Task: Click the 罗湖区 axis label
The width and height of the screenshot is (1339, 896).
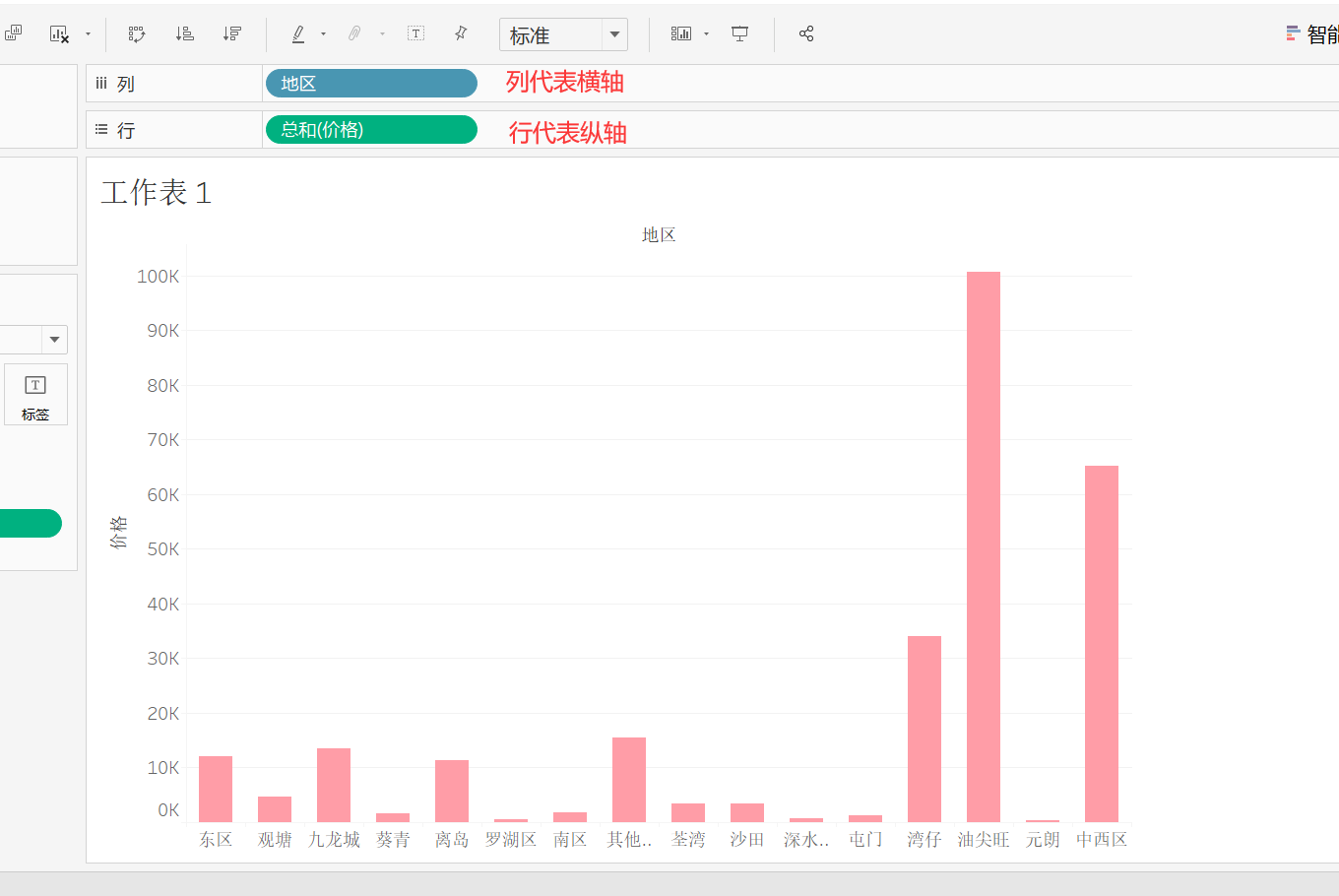Action: (x=511, y=839)
